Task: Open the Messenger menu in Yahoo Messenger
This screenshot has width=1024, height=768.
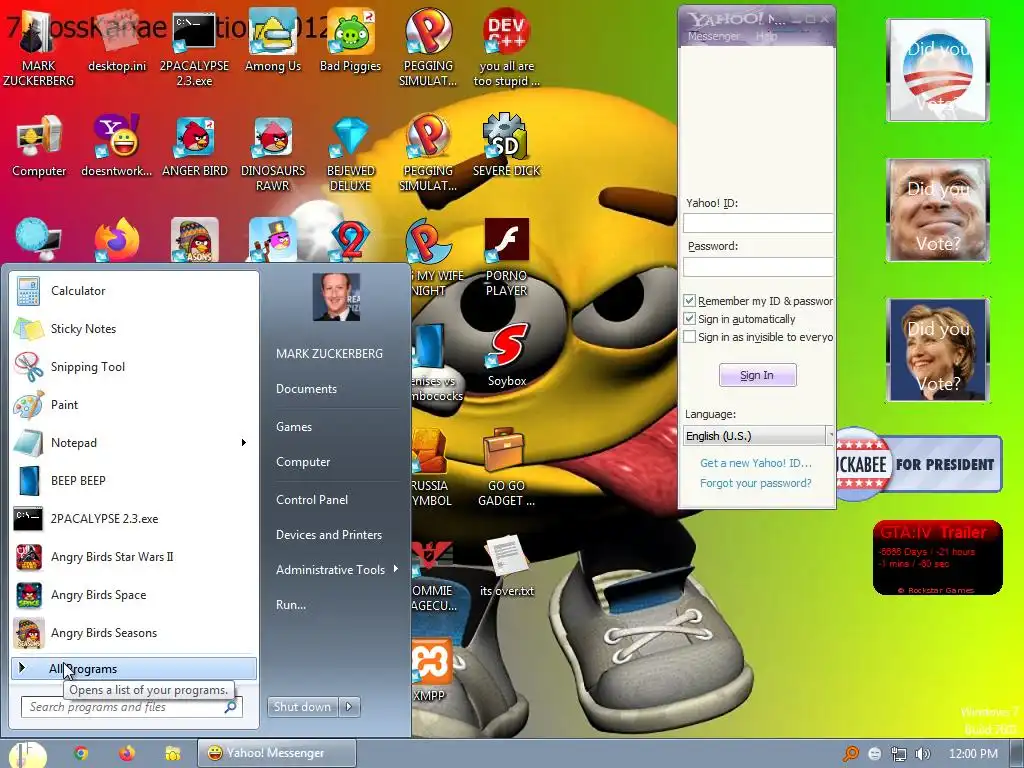Action: click(x=714, y=37)
